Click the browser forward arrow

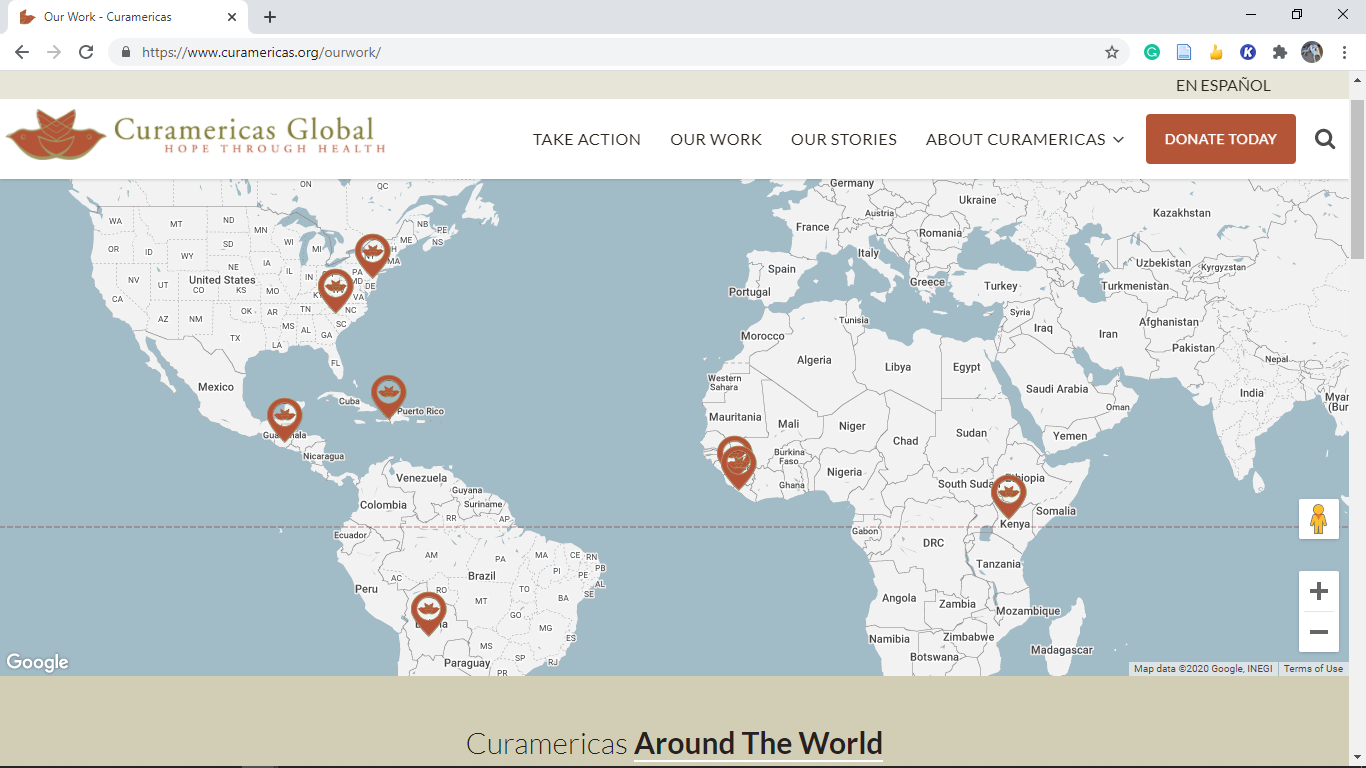(x=54, y=52)
